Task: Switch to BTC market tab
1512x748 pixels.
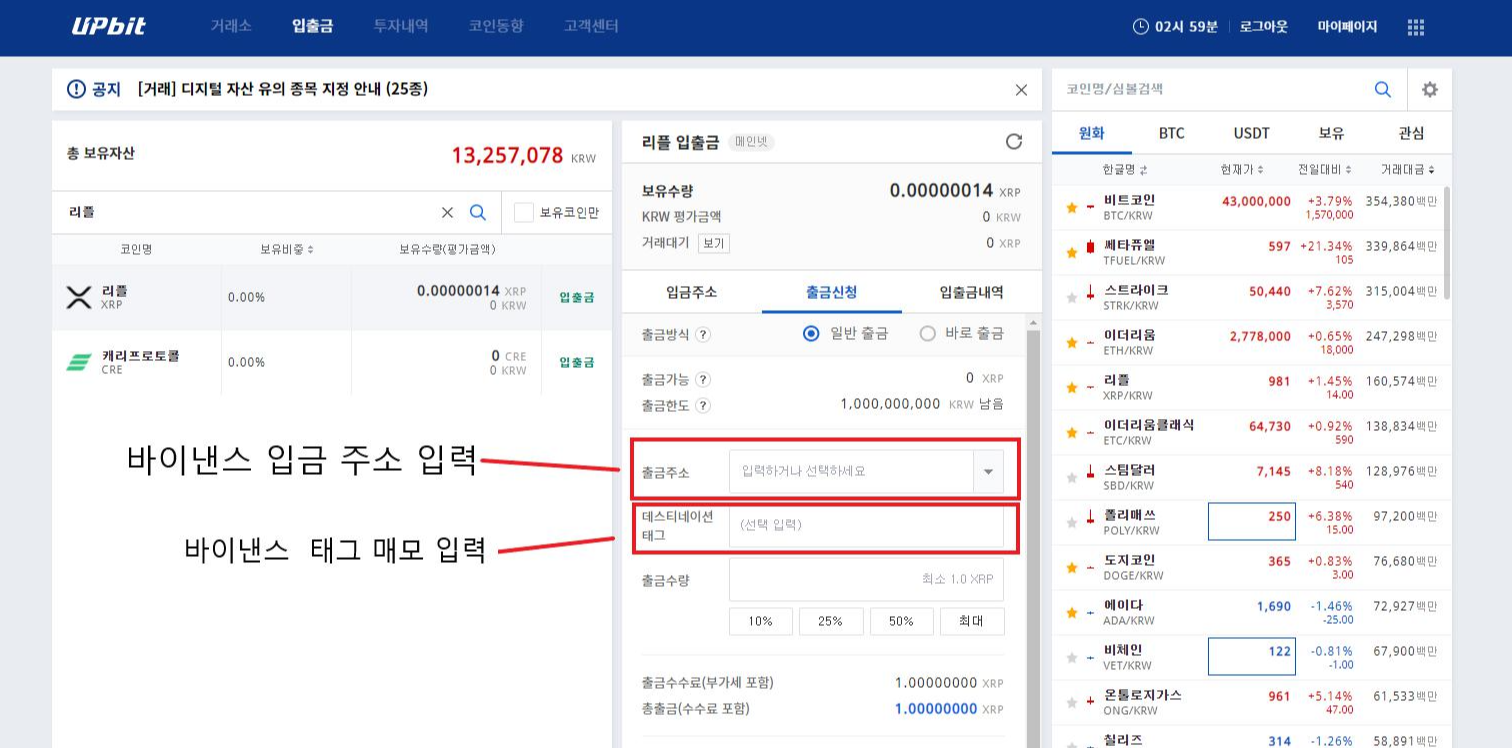Action: pos(1171,133)
